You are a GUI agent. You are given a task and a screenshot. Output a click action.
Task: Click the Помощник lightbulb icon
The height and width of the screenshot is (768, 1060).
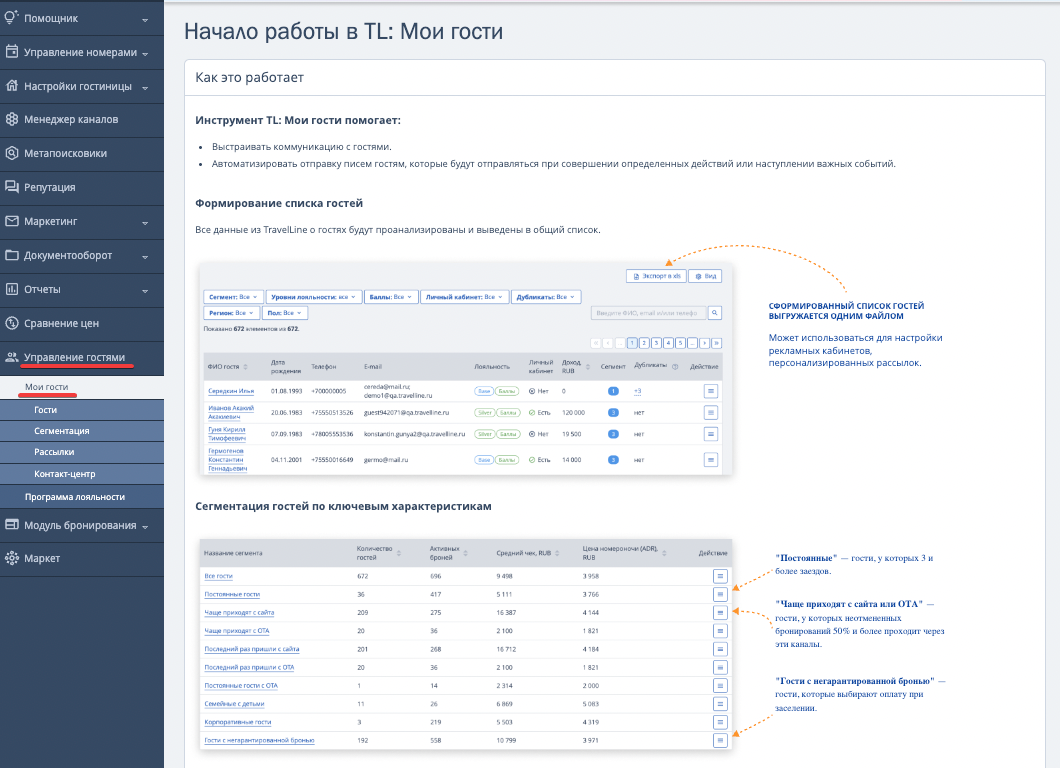(x=11, y=17)
